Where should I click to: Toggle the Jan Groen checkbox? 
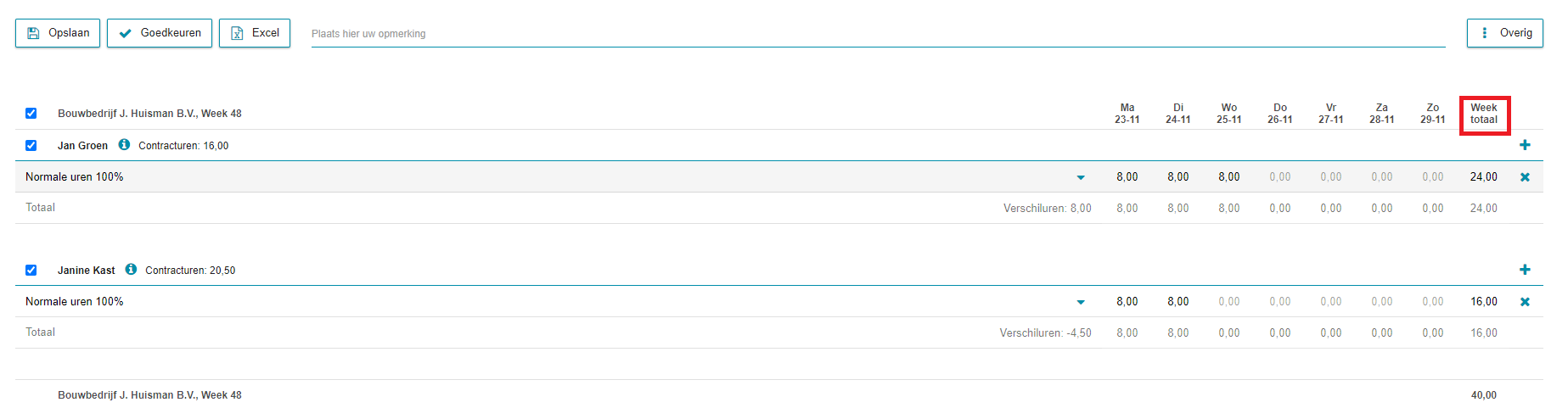pyautogui.click(x=31, y=145)
